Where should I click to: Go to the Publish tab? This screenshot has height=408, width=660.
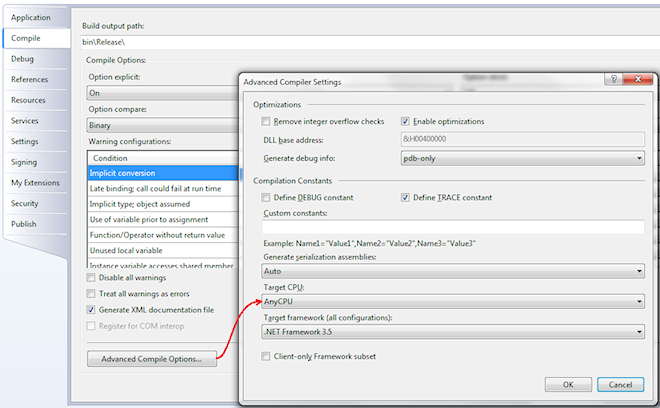click(x=25, y=224)
